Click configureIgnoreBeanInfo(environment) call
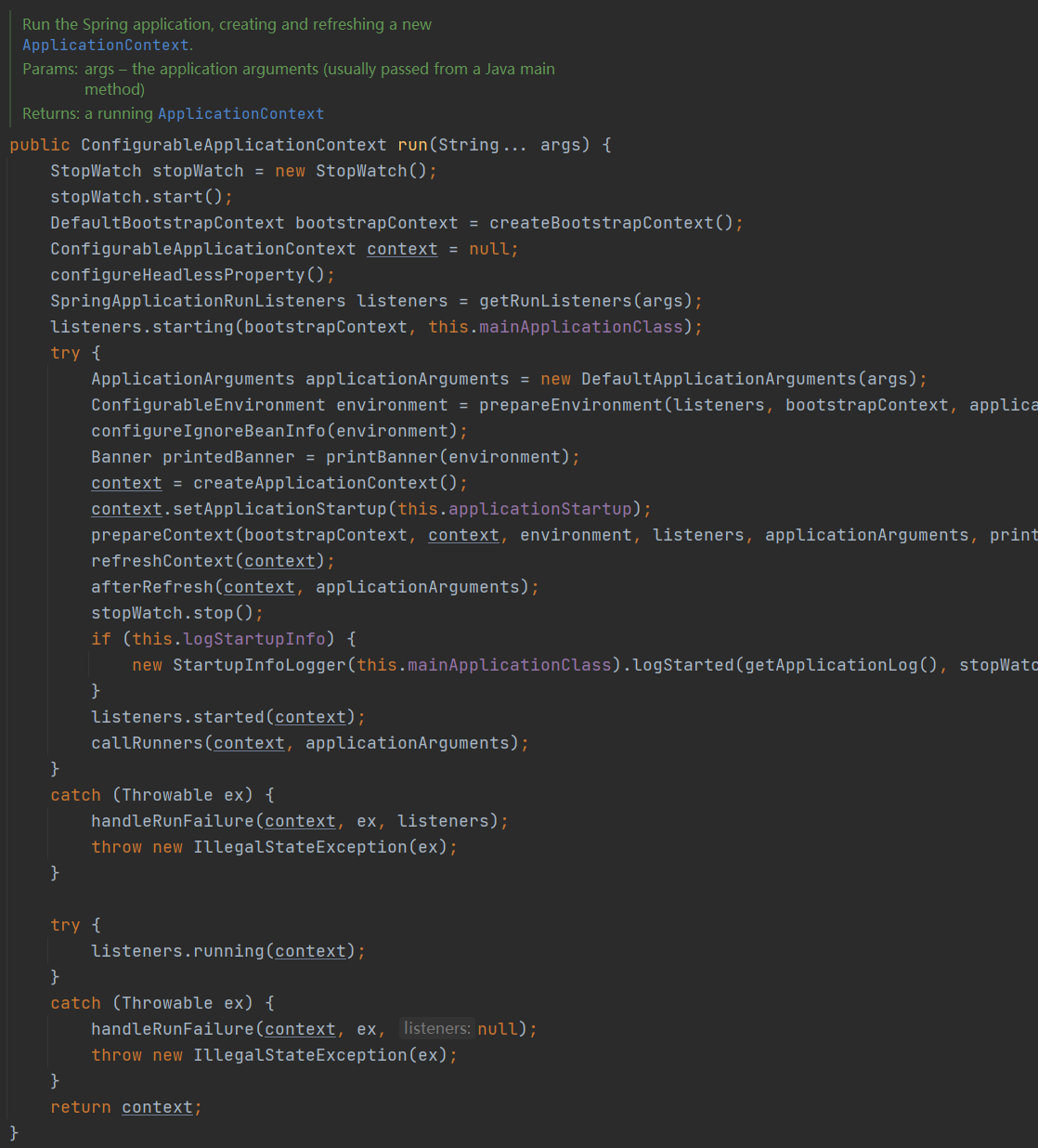Viewport: 1038px width, 1148px height. [275, 431]
